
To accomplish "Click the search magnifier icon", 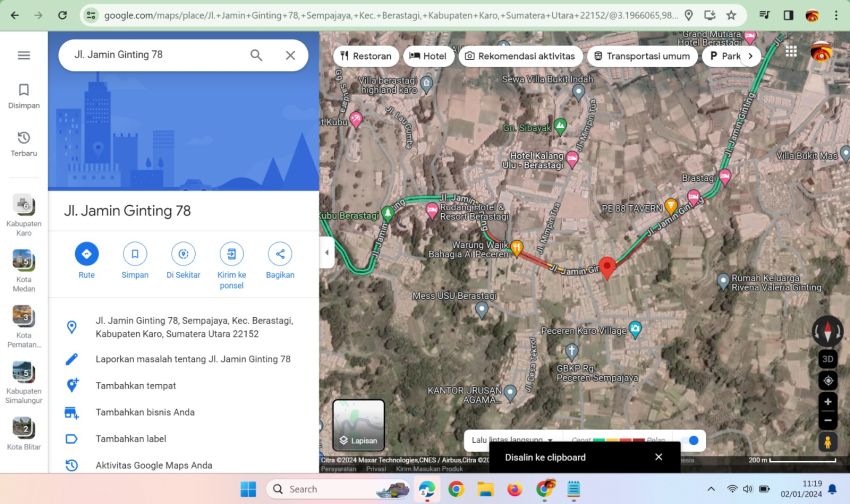I will point(256,55).
